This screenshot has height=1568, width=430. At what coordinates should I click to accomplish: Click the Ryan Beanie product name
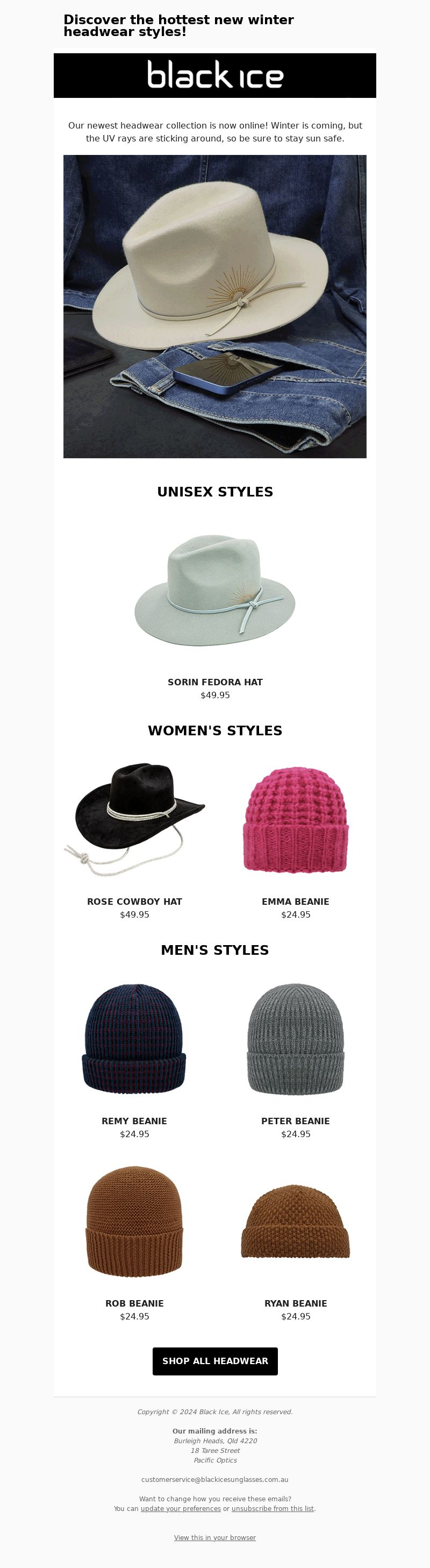[x=296, y=1303]
